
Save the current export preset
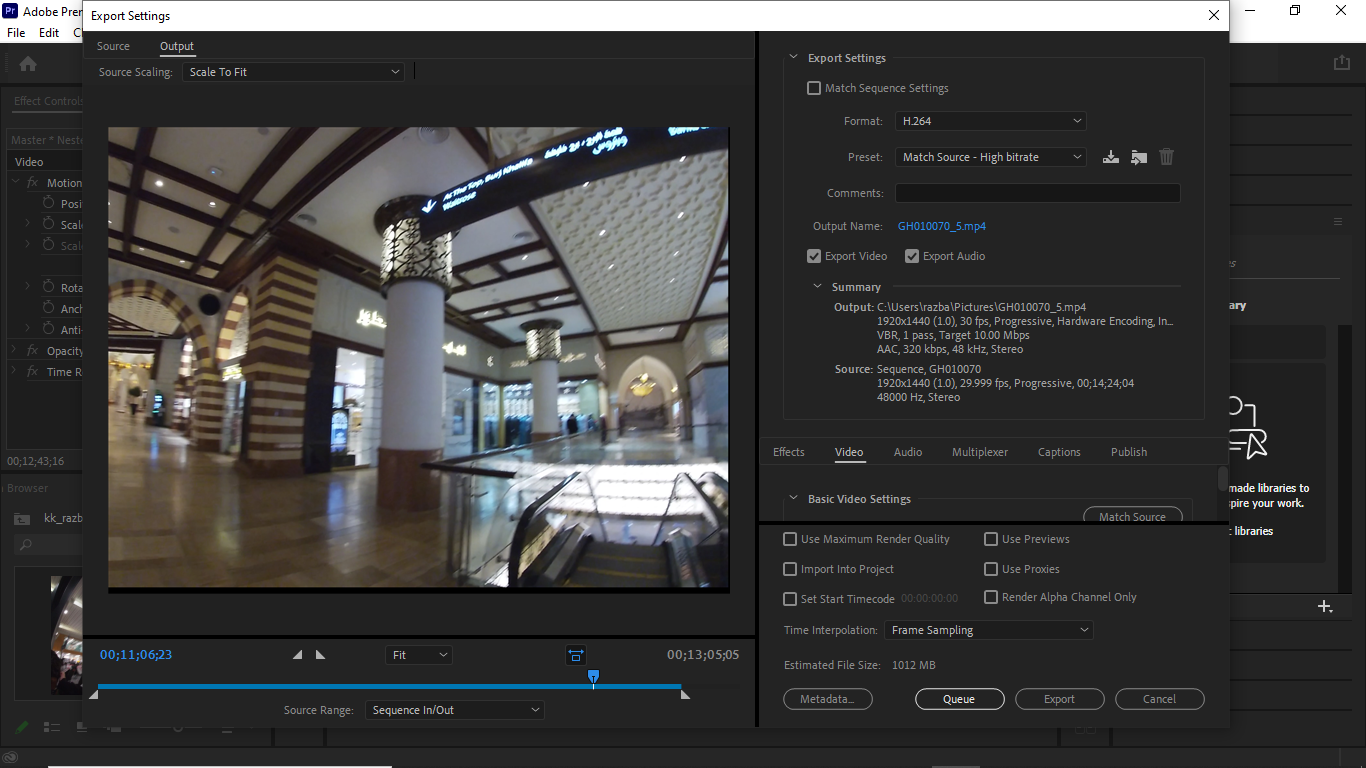(1110, 157)
